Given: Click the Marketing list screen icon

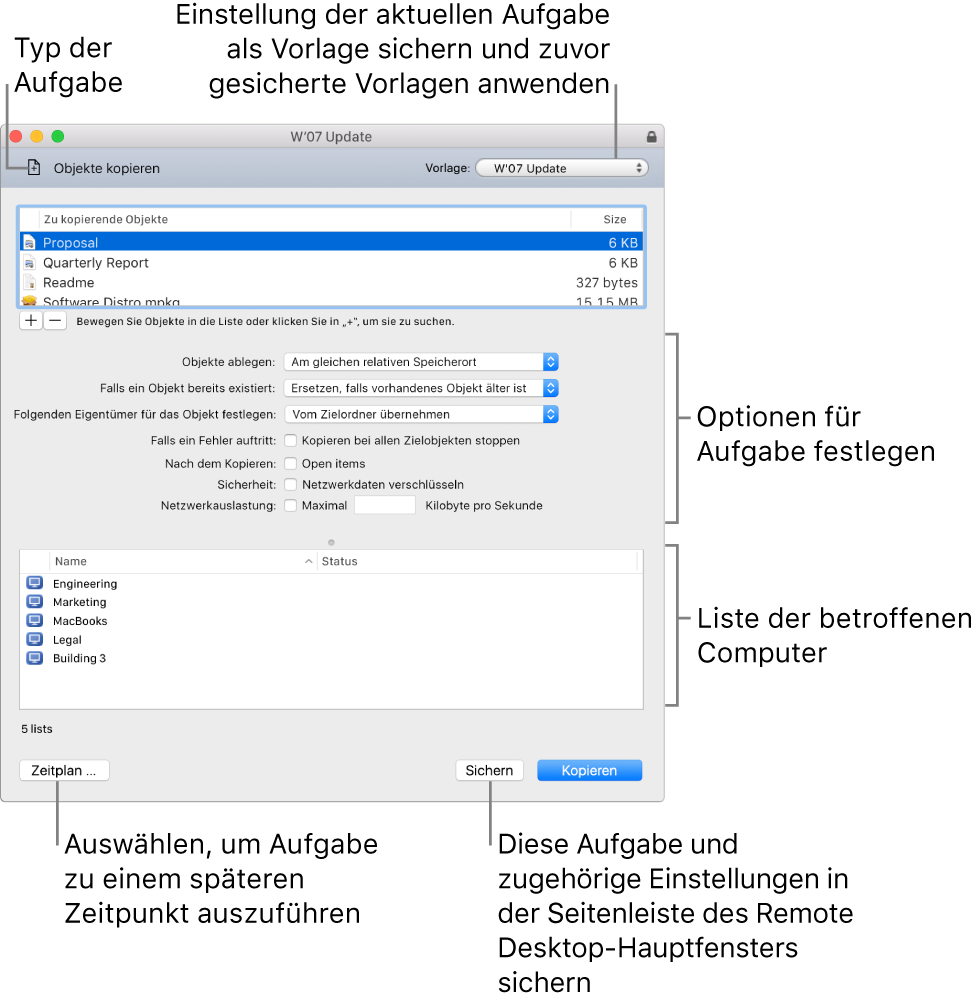Looking at the screenshot, I should (x=35, y=601).
